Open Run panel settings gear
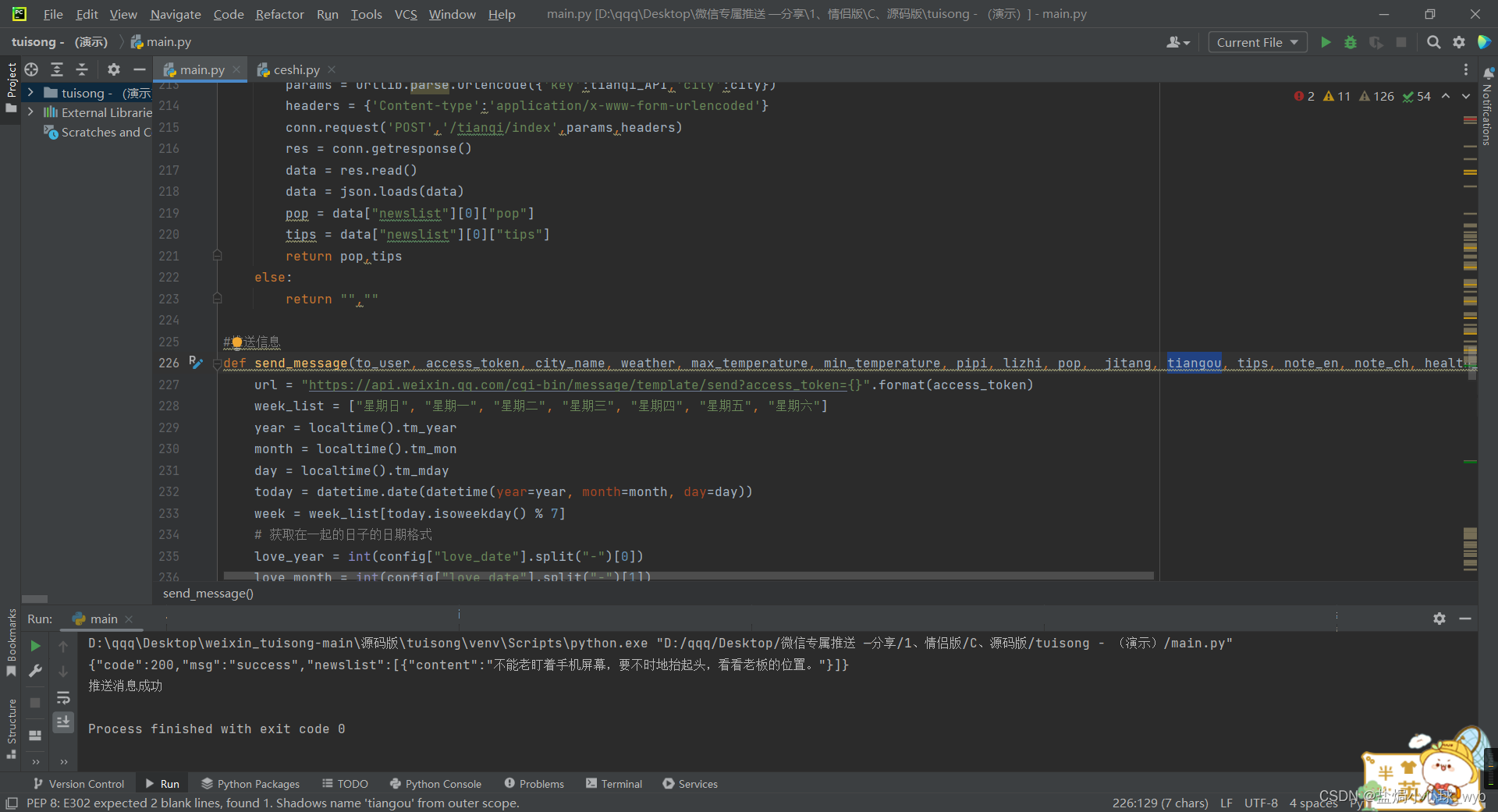The width and height of the screenshot is (1498, 812). (1439, 619)
